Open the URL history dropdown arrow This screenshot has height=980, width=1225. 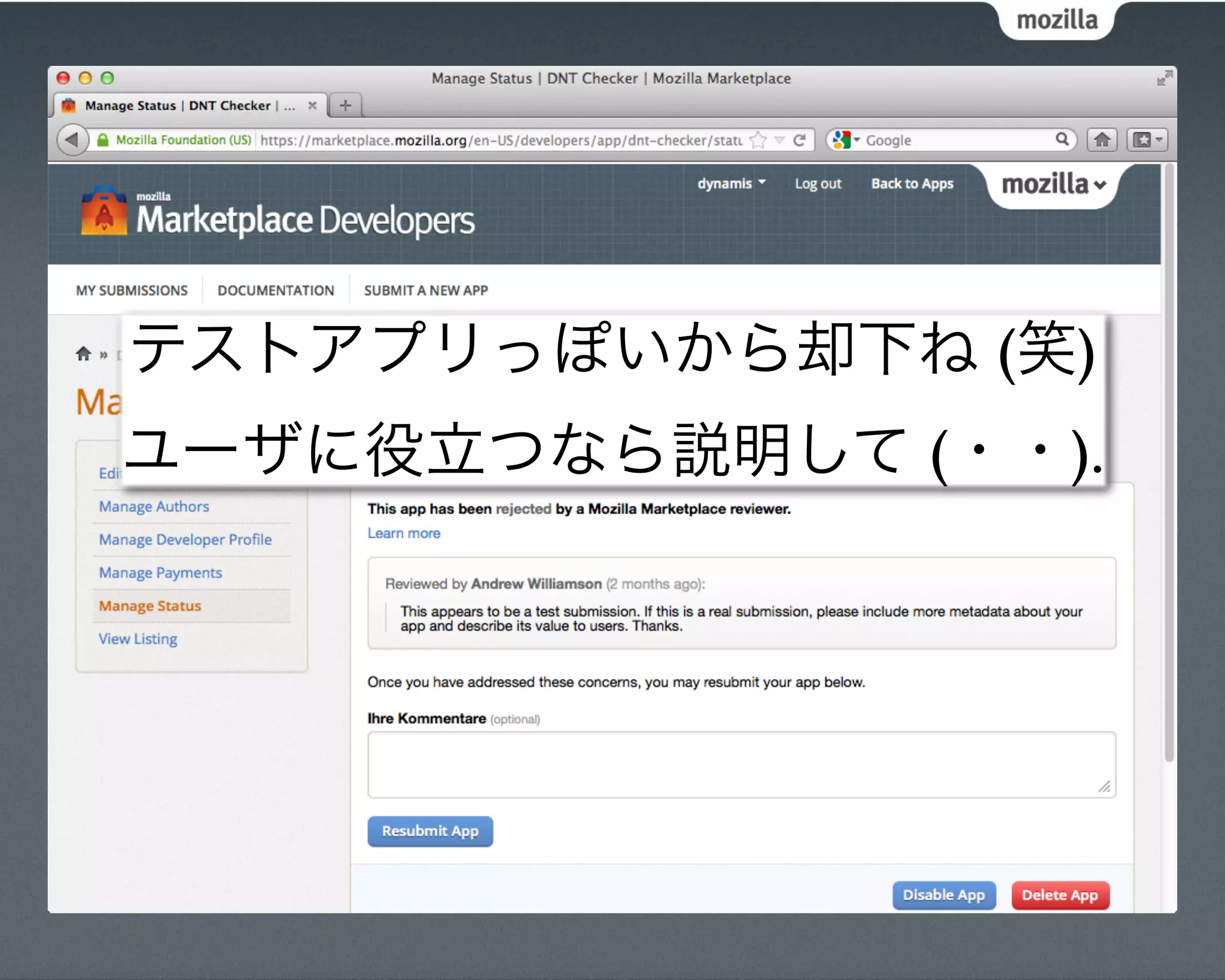point(779,140)
